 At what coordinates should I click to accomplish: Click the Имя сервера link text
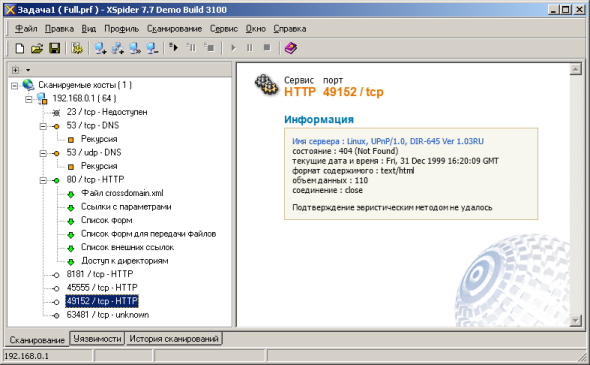388,141
